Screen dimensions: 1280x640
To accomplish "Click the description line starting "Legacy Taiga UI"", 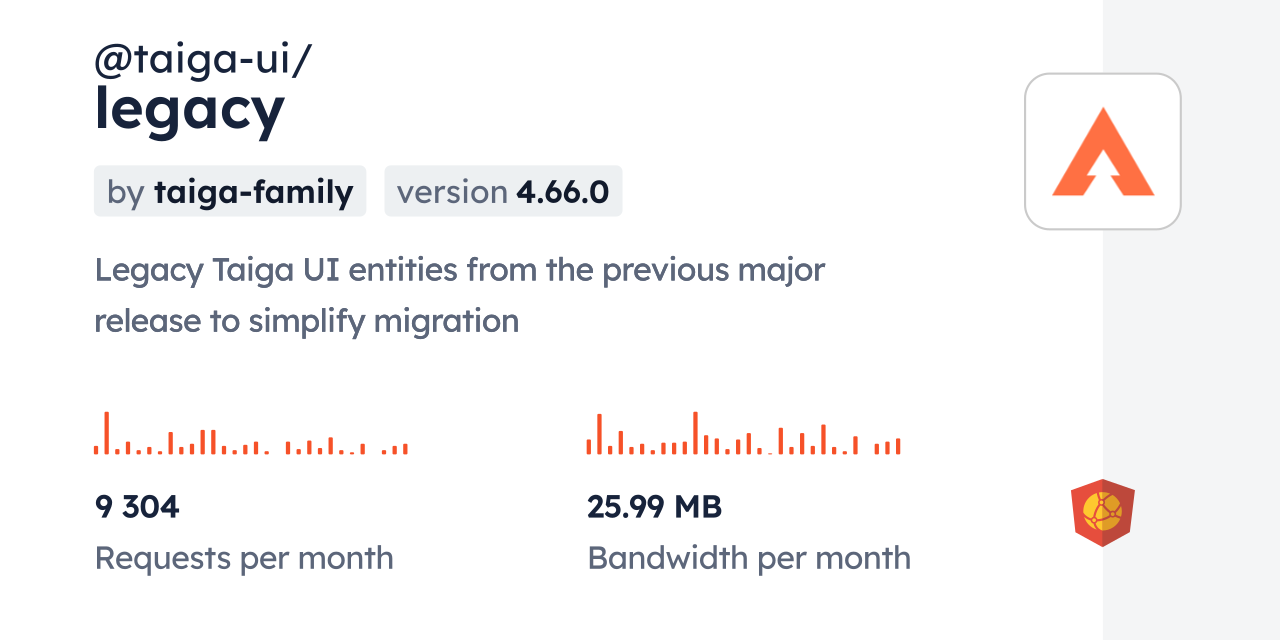I will [x=459, y=270].
